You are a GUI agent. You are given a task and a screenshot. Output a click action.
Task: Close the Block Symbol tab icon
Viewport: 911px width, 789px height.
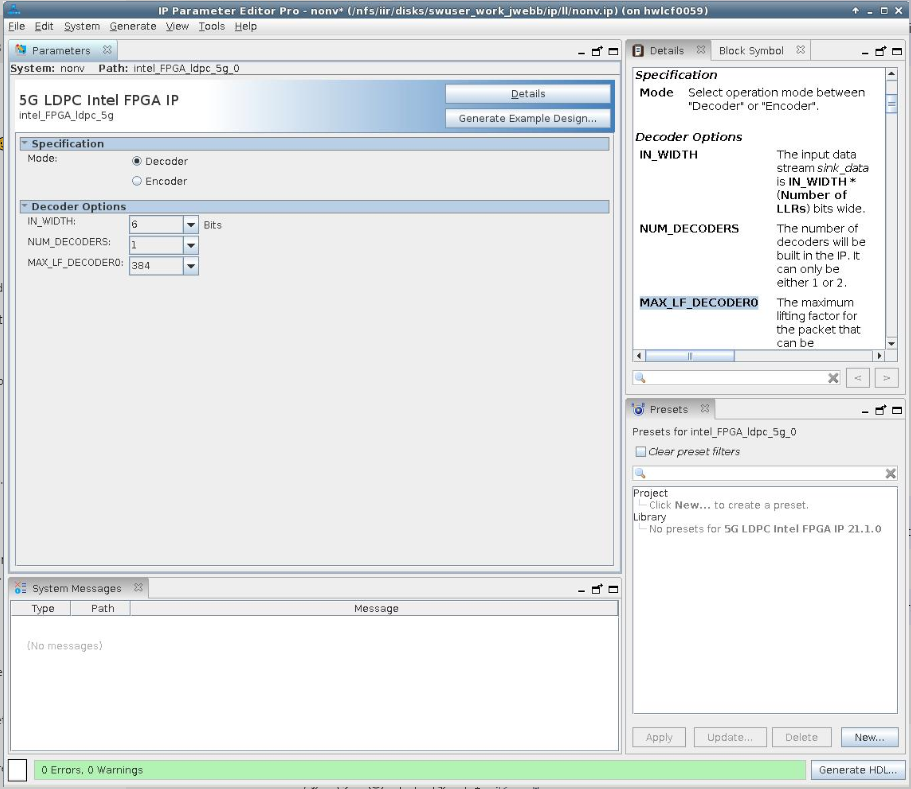[x=801, y=50]
